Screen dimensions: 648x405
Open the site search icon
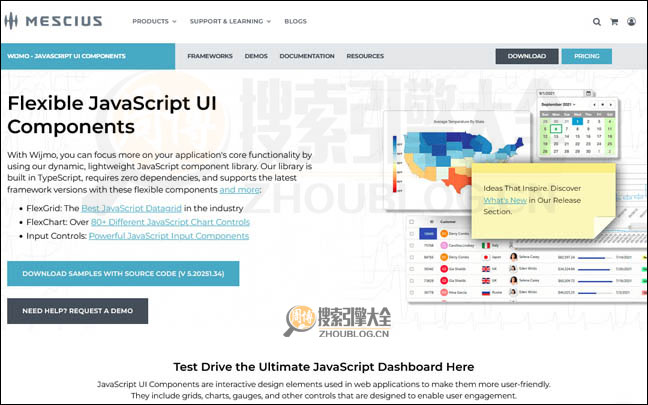pyautogui.click(x=596, y=21)
